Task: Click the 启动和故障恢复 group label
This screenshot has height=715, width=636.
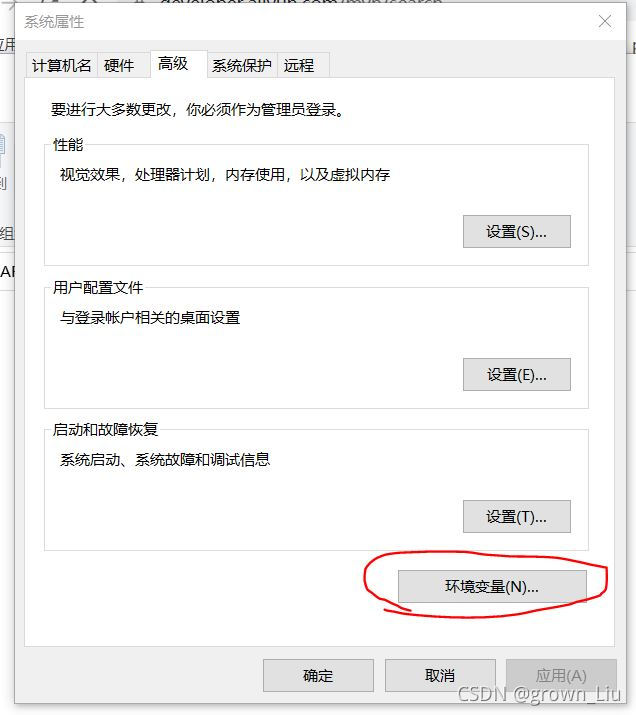Action: pos(105,430)
